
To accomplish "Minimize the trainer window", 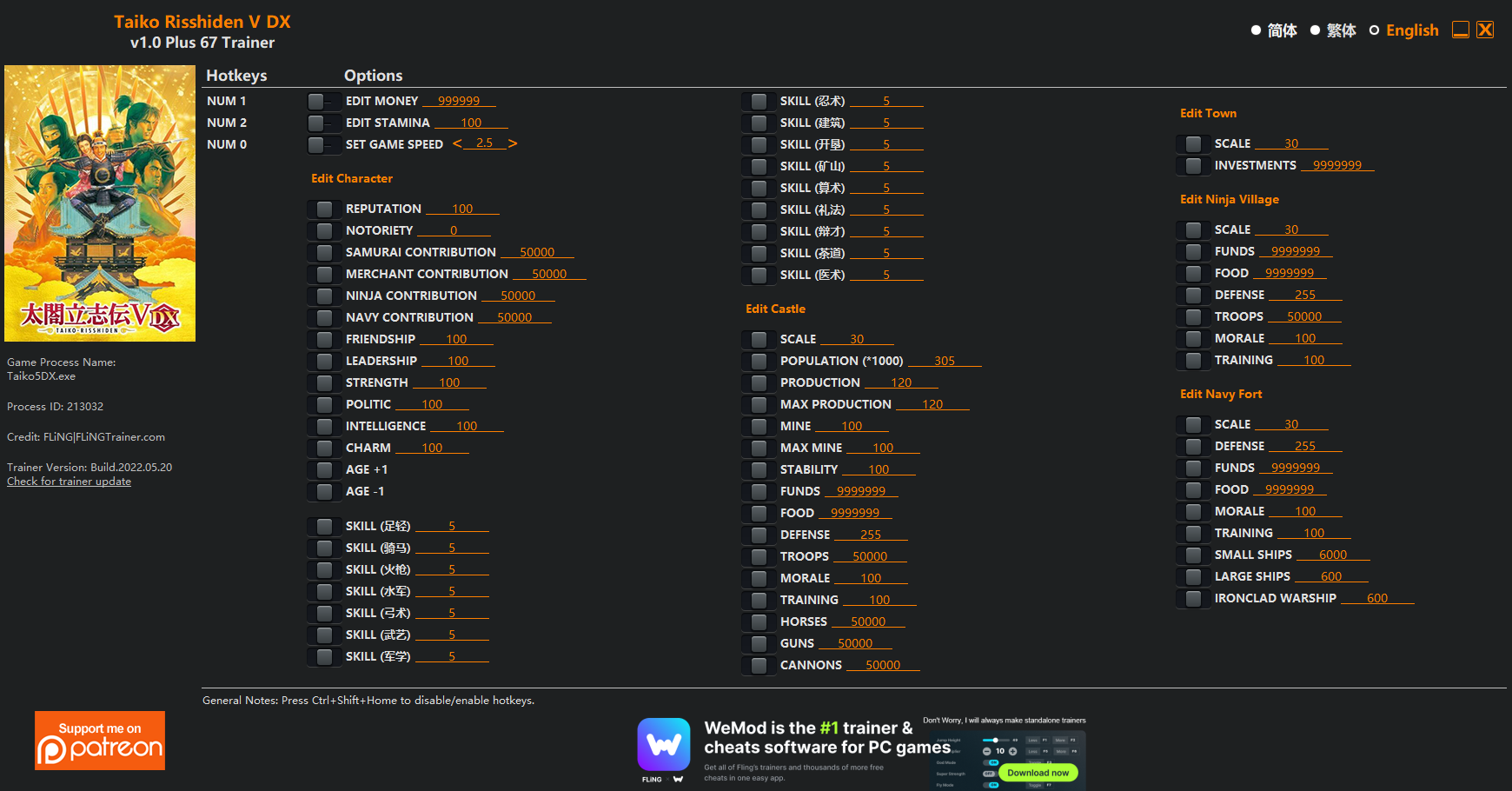I will 1461,30.
